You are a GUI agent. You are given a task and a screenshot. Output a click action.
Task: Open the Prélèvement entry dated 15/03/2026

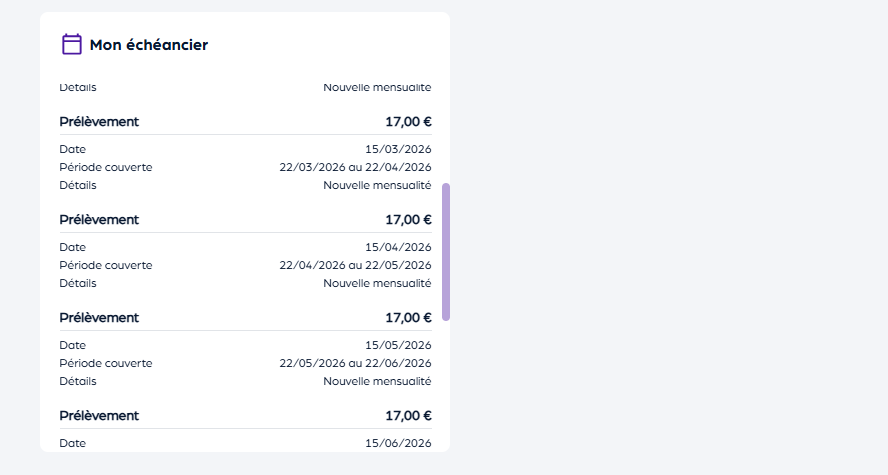99,122
